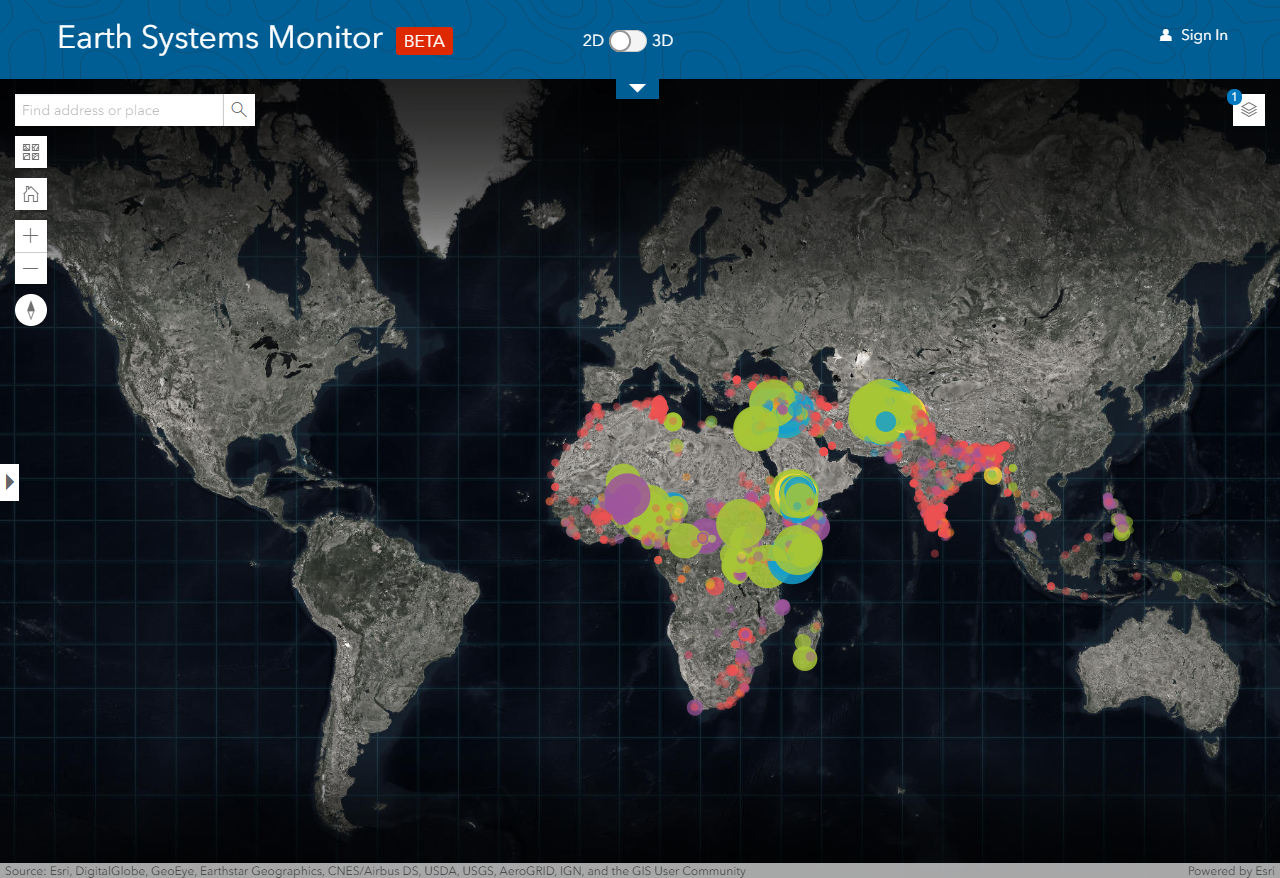Click the Earth Systems Monitor title

click(x=220, y=38)
